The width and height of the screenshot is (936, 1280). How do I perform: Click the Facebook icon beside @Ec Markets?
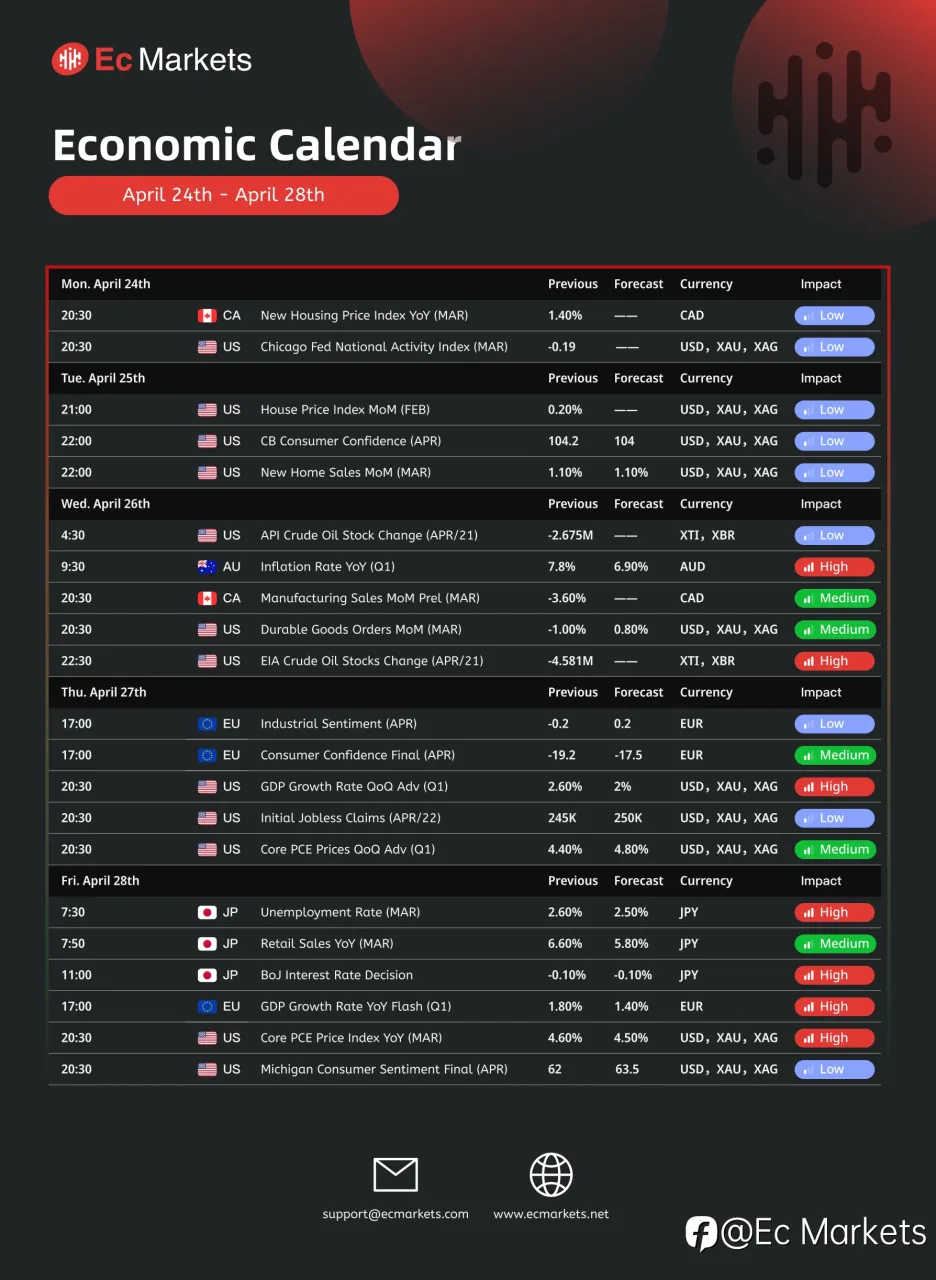(x=701, y=1233)
